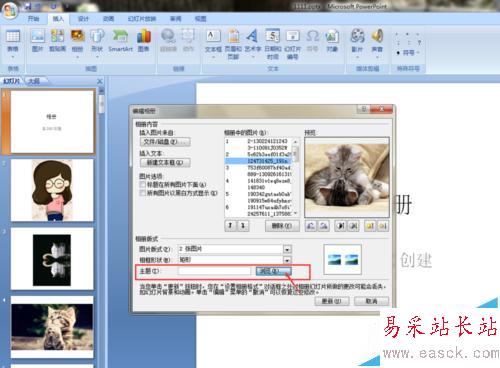
Task: Select slide 1 thumbnail titled 相册
Action: (x=52, y=122)
